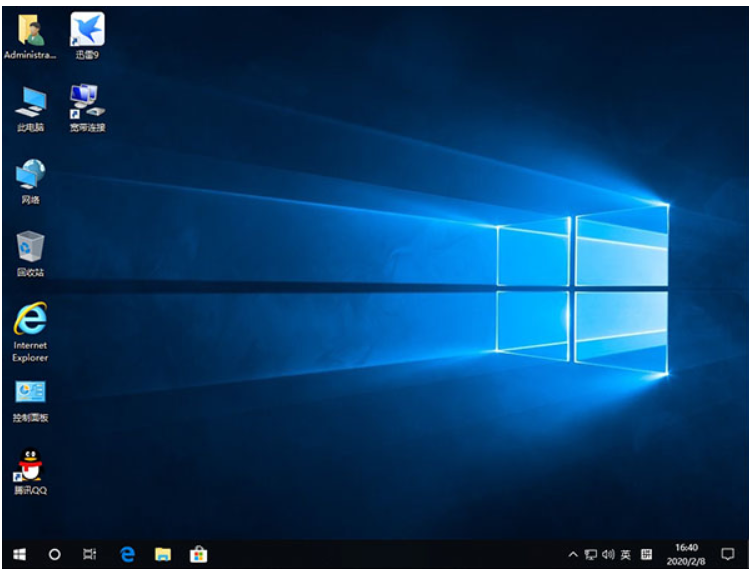Open Task View from the taskbar
The height and width of the screenshot is (570, 749).
[90, 553]
